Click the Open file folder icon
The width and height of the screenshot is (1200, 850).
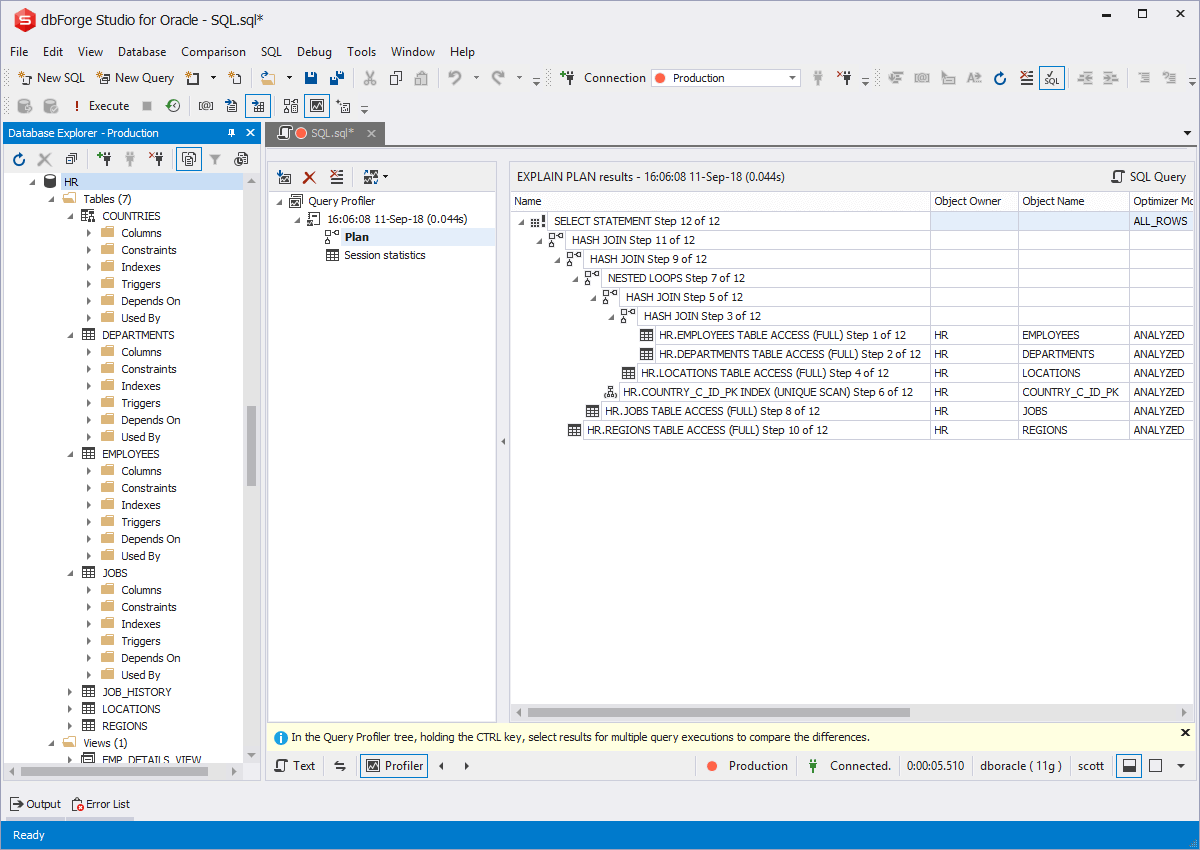click(x=267, y=78)
